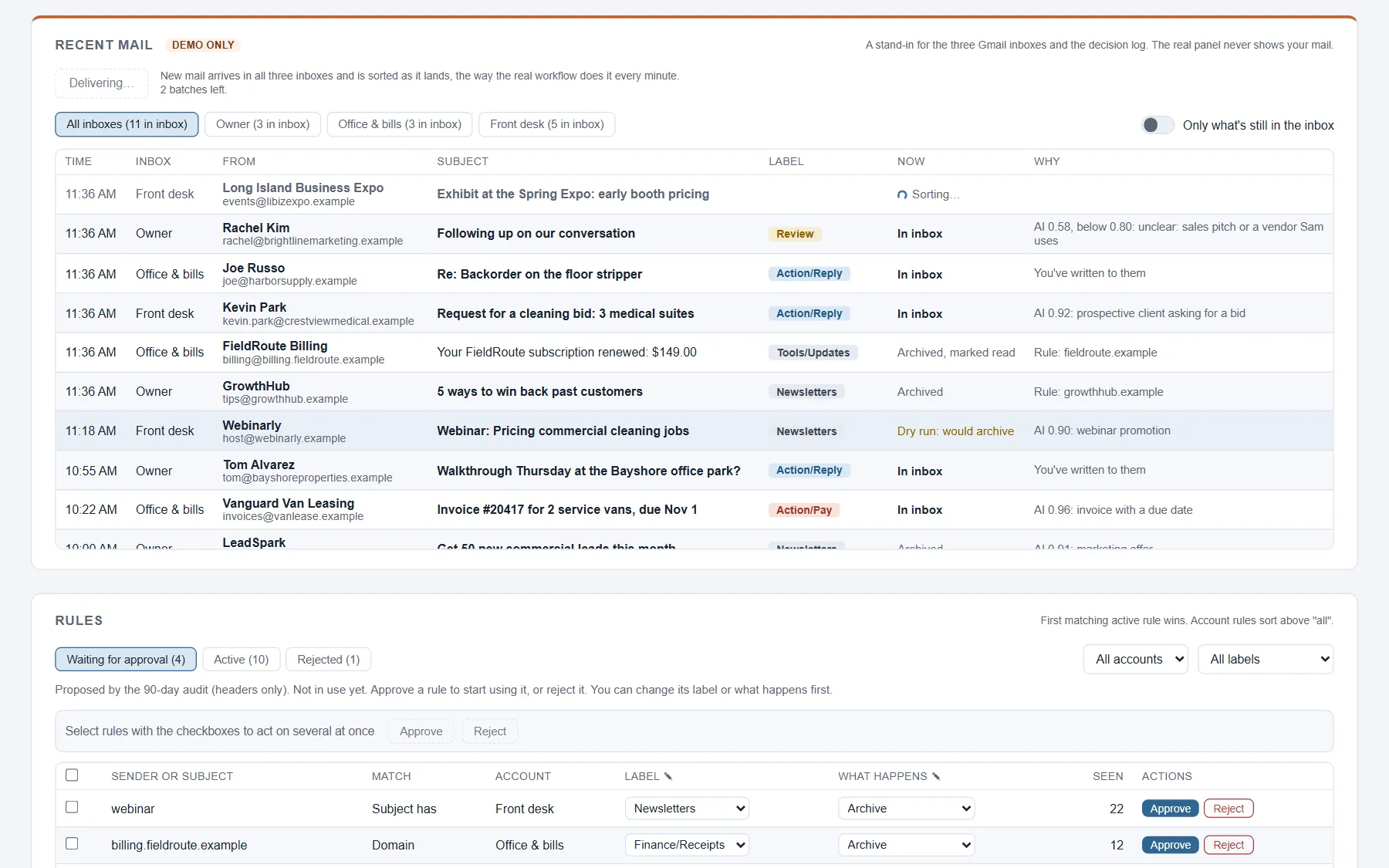Reject the billing.fieldroute.example rule

1228,845
